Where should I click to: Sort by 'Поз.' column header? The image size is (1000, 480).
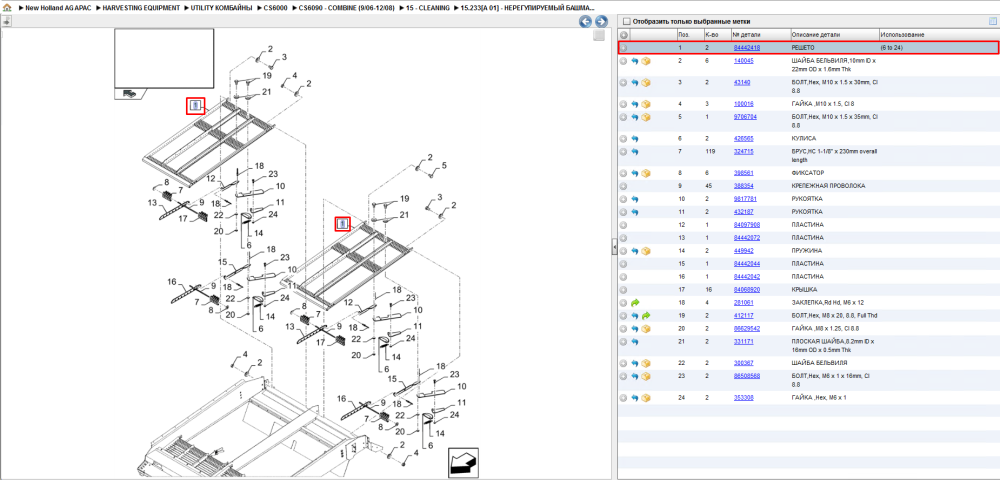tap(689, 34)
